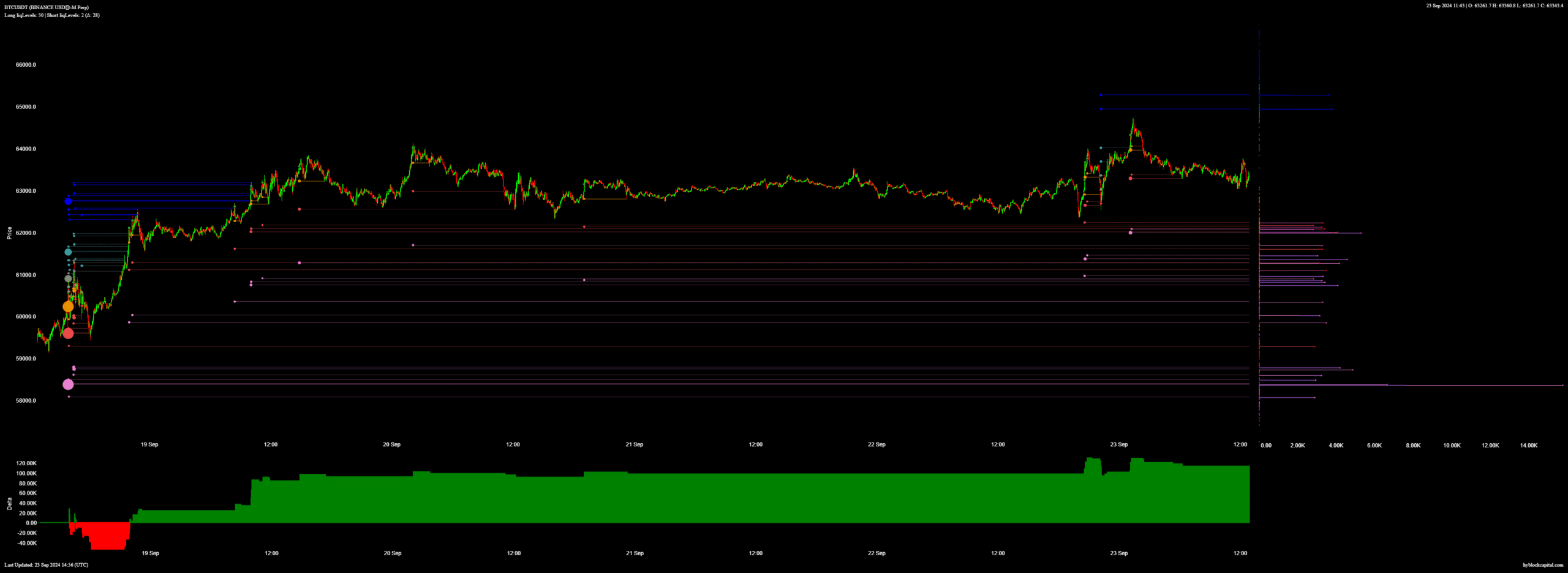Click the 62000.0 price axis label
Image resolution: width=1568 pixels, height=573 pixels.
click(26, 233)
